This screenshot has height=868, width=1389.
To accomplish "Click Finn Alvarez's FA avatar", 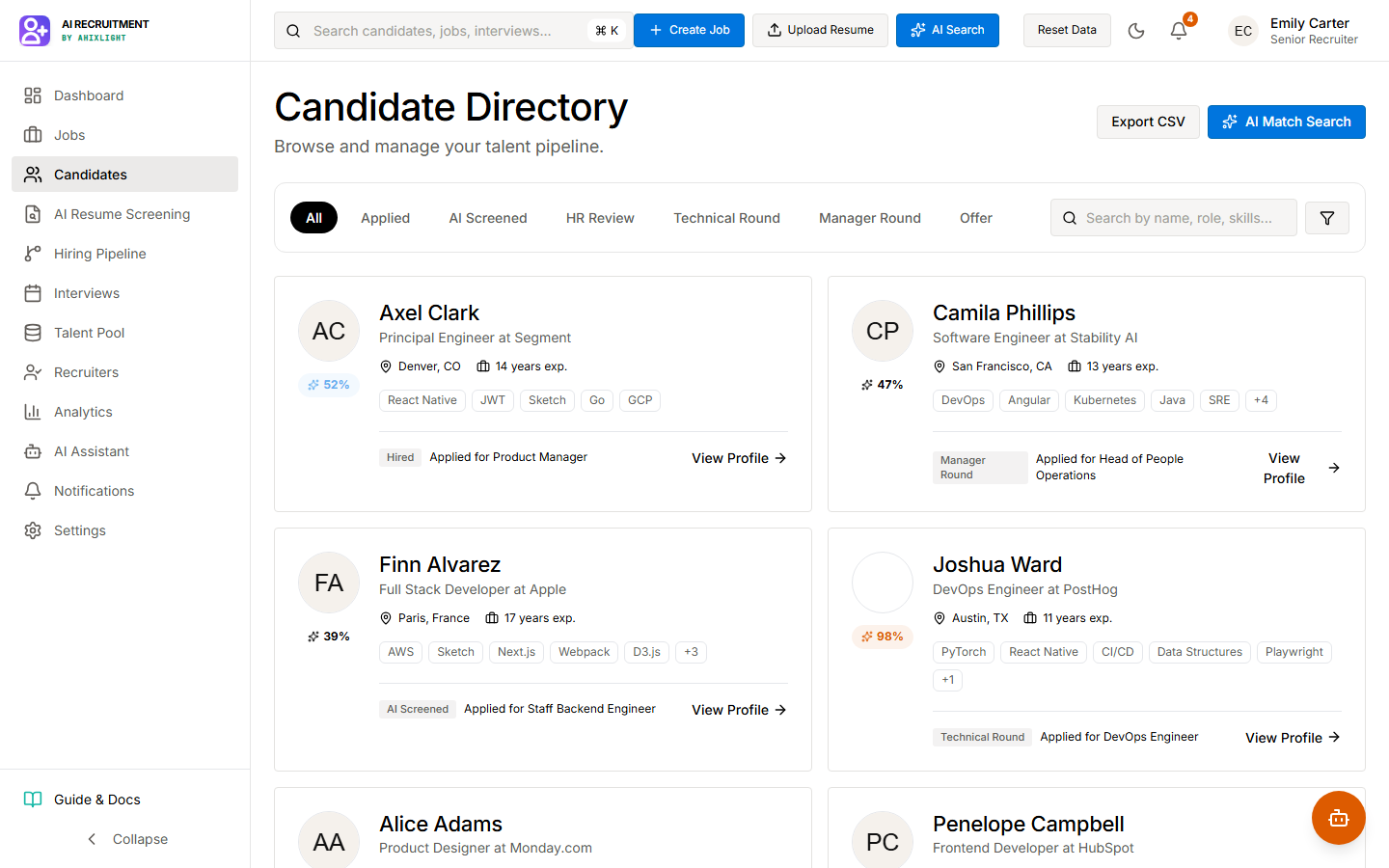I will click(329, 583).
